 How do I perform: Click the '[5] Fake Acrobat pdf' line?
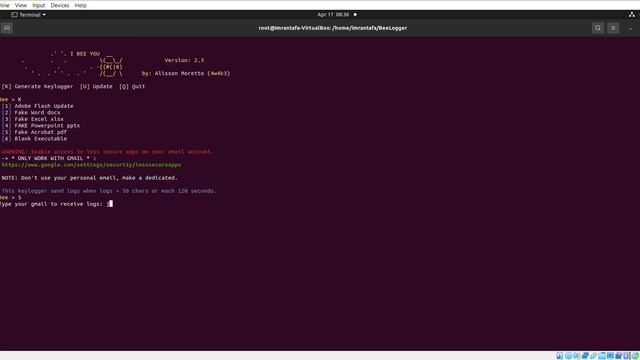tap(34, 132)
